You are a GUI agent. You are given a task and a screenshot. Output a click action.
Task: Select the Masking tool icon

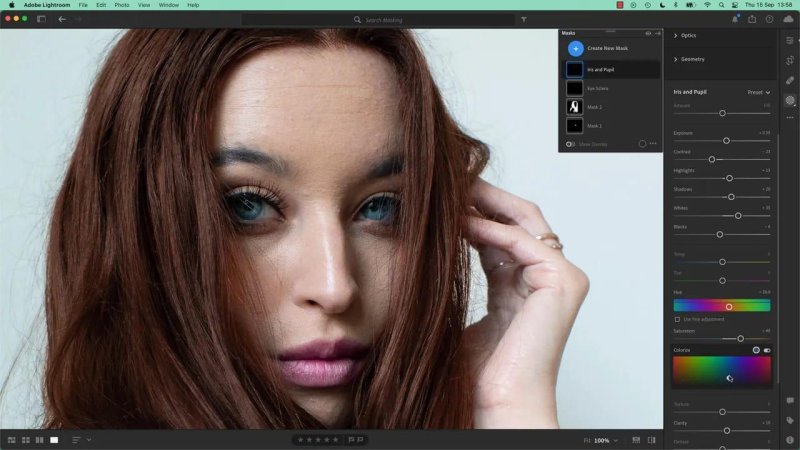tap(790, 100)
